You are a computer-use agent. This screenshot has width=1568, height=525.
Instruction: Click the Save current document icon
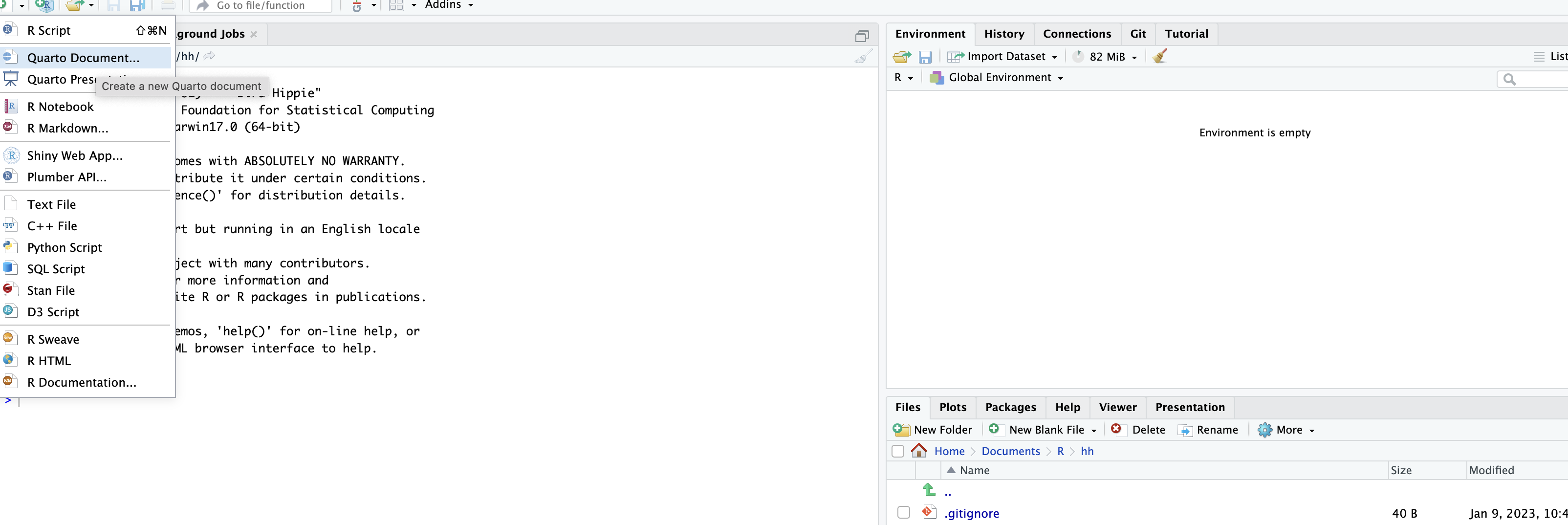pos(113,5)
